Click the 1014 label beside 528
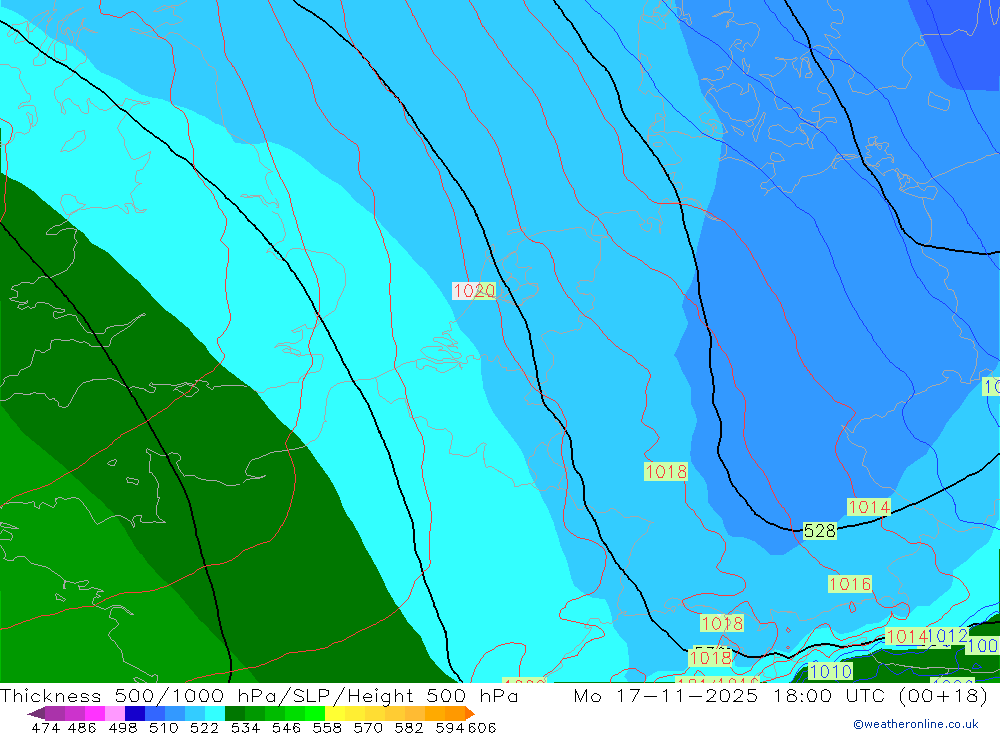Screen dimensions: 1000x733 pyautogui.click(x=869, y=507)
